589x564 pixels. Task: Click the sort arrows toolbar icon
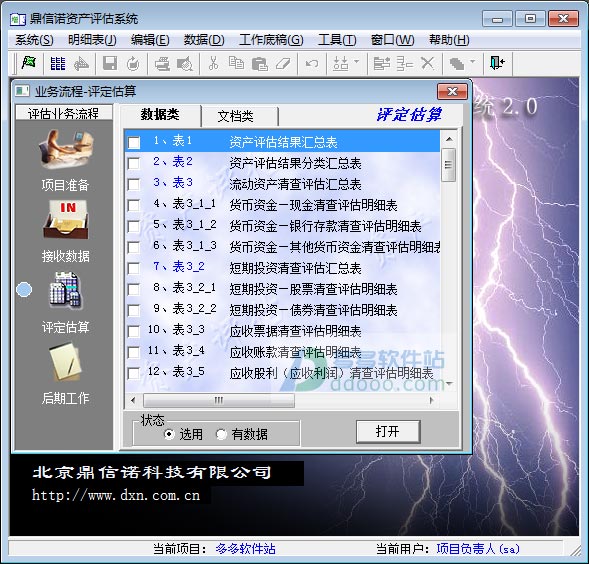(x=341, y=64)
